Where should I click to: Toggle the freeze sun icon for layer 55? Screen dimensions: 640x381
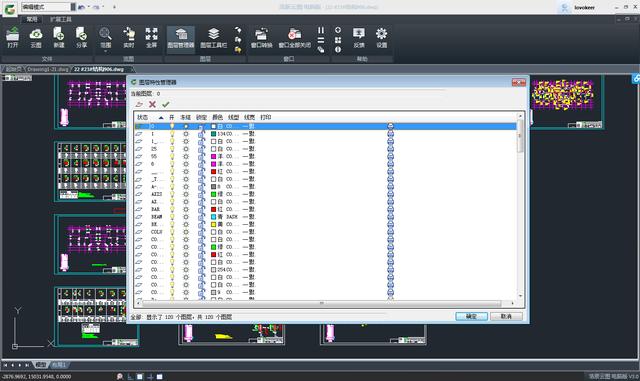(x=186, y=156)
